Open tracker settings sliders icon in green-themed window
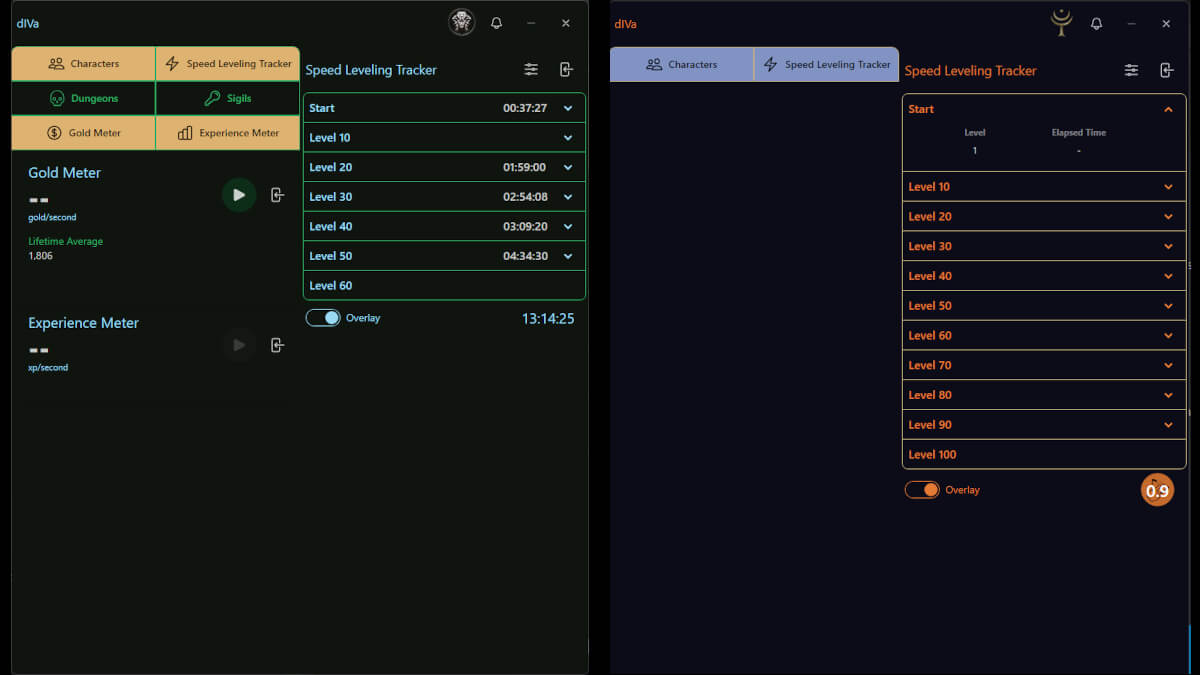 click(531, 70)
